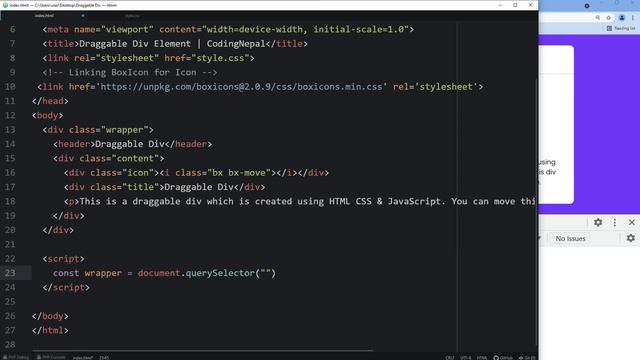The width and height of the screenshot is (640, 360).
Task: Click the GitHub status bar item
Action: tap(503, 358)
